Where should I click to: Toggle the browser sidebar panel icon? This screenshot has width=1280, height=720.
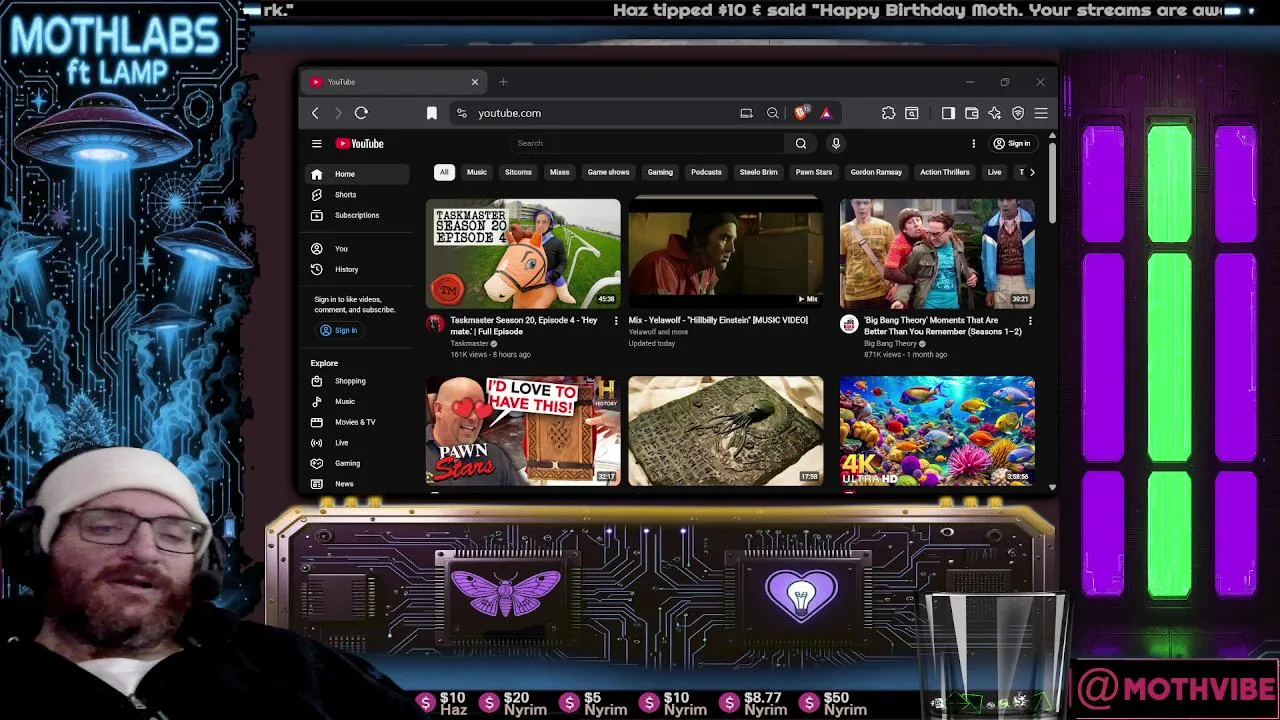tap(948, 113)
